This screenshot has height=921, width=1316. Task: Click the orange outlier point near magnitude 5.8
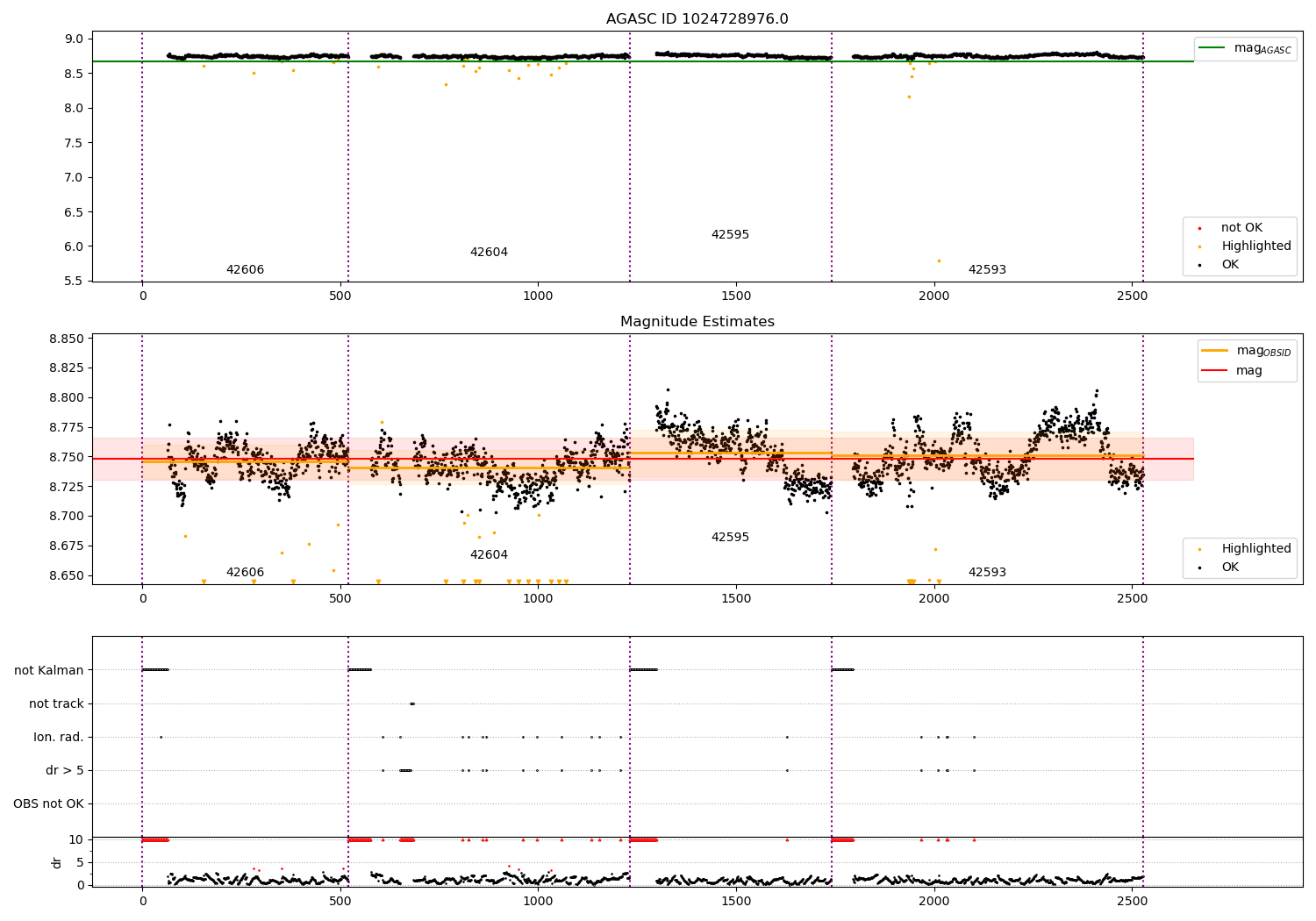tap(938, 261)
